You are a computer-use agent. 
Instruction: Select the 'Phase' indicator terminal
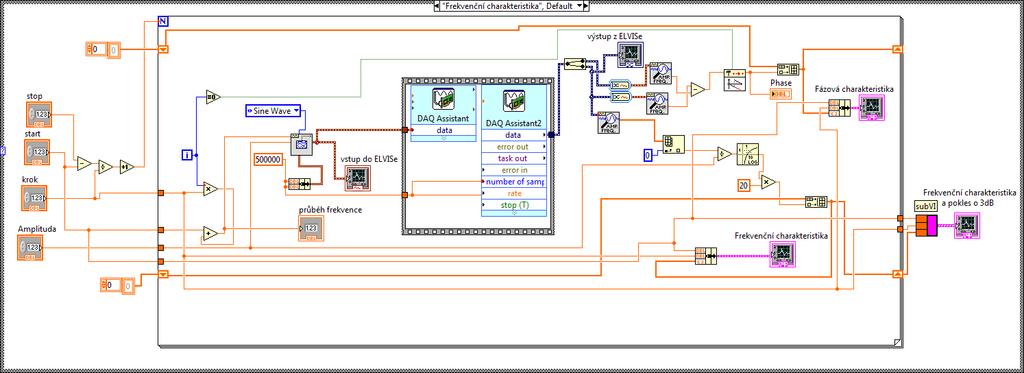[x=780, y=94]
